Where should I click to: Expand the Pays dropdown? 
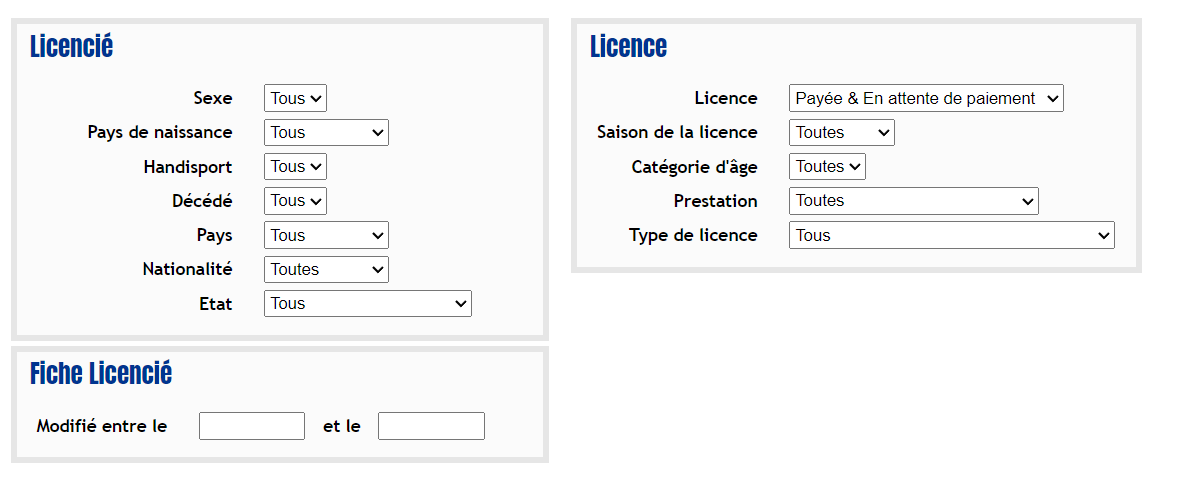(x=326, y=235)
